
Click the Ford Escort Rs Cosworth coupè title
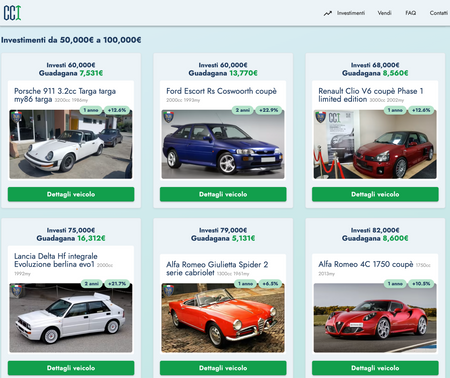221,91
